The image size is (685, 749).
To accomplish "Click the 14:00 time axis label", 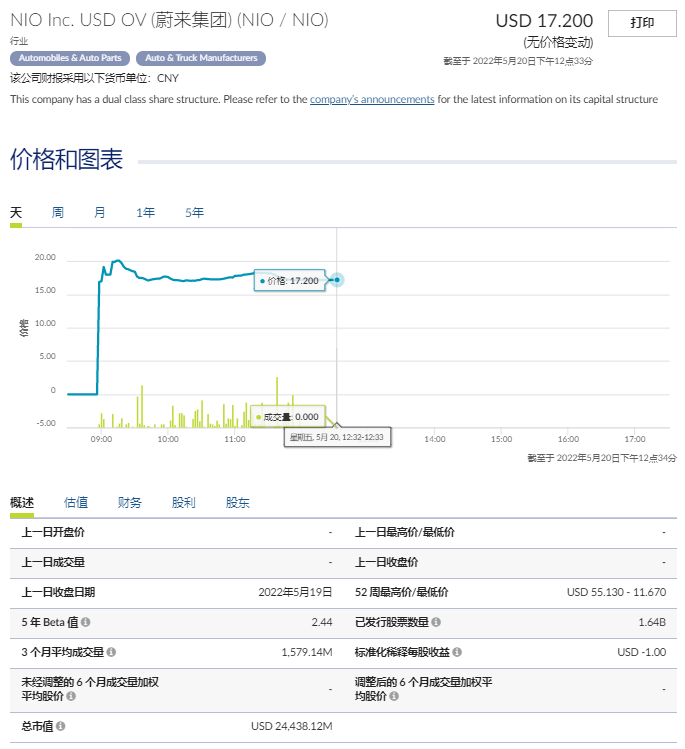I will (435, 439).
